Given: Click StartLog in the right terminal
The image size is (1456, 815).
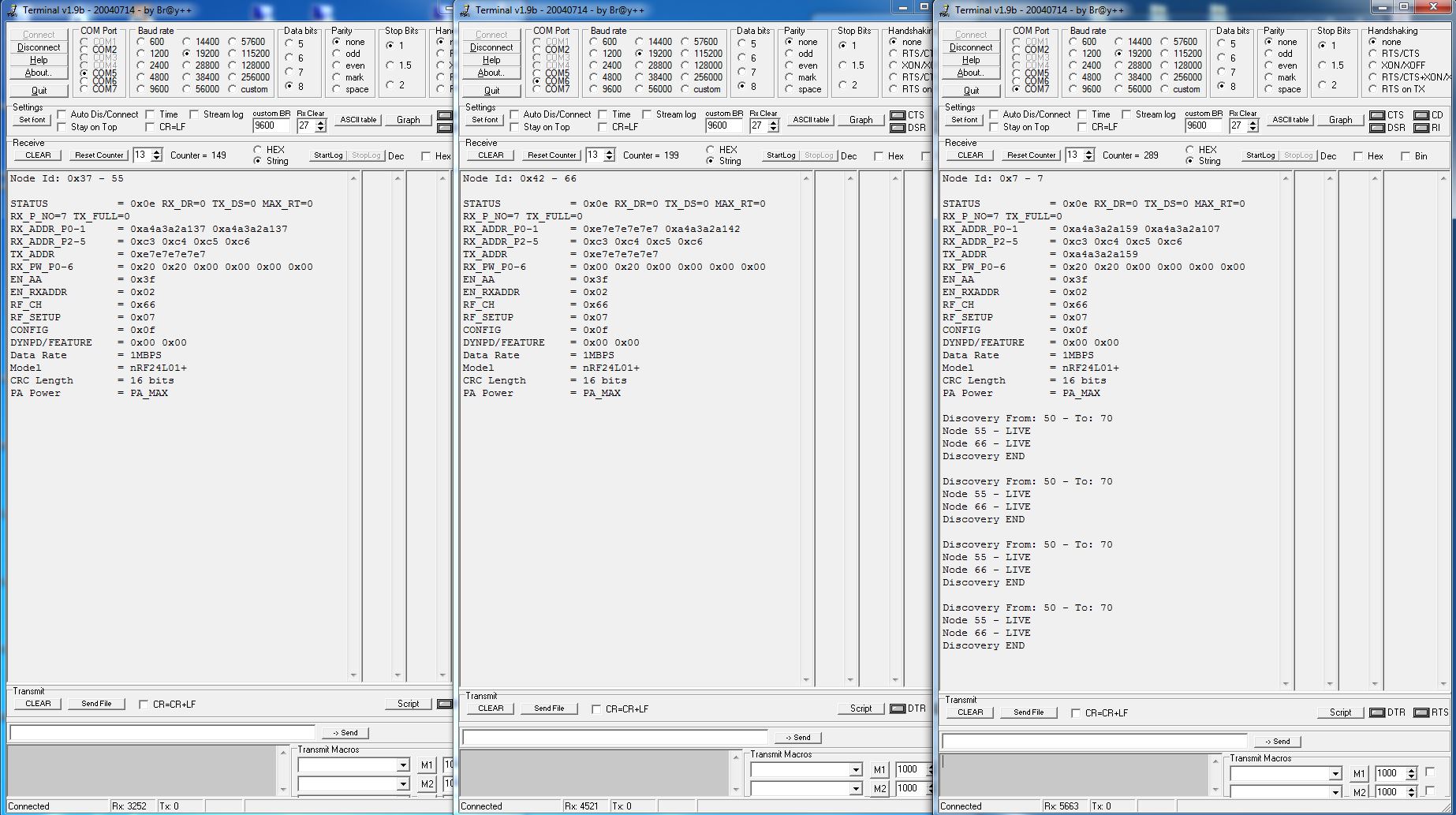Looking at the screenshot, I should [x=1259, y=155].
